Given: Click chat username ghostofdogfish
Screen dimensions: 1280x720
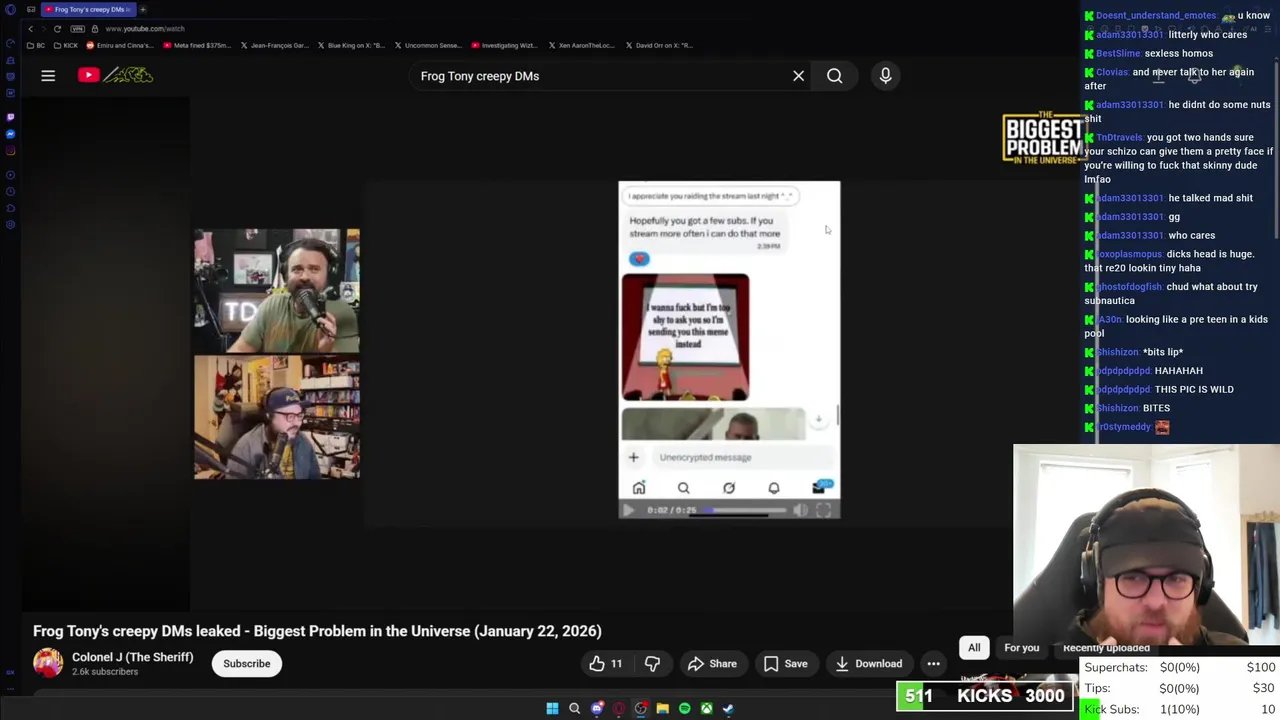Looking at the screenshot, I should (1129, 287).
